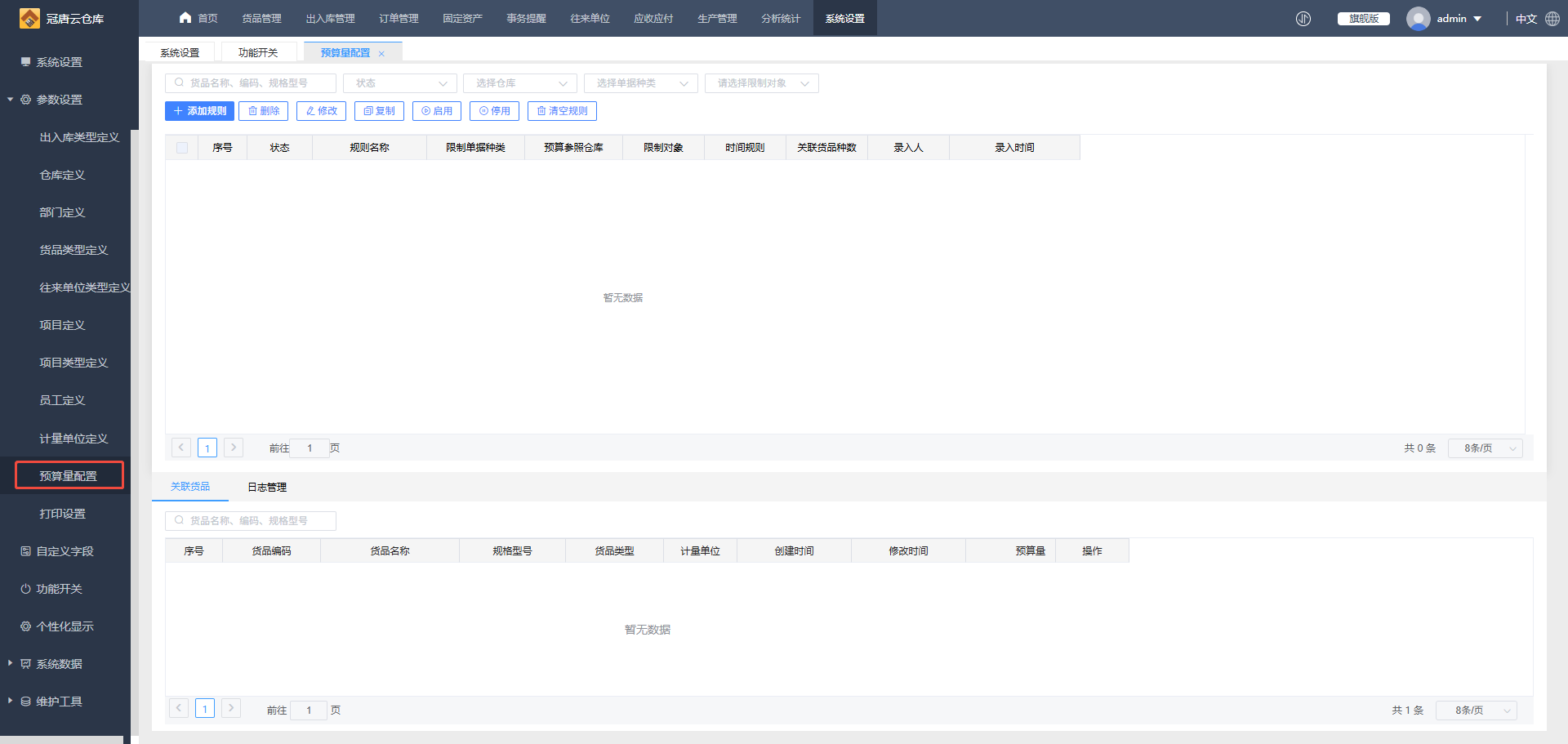
Task: Select 预算量配置 in sidebar
Action: pos(69,475)
